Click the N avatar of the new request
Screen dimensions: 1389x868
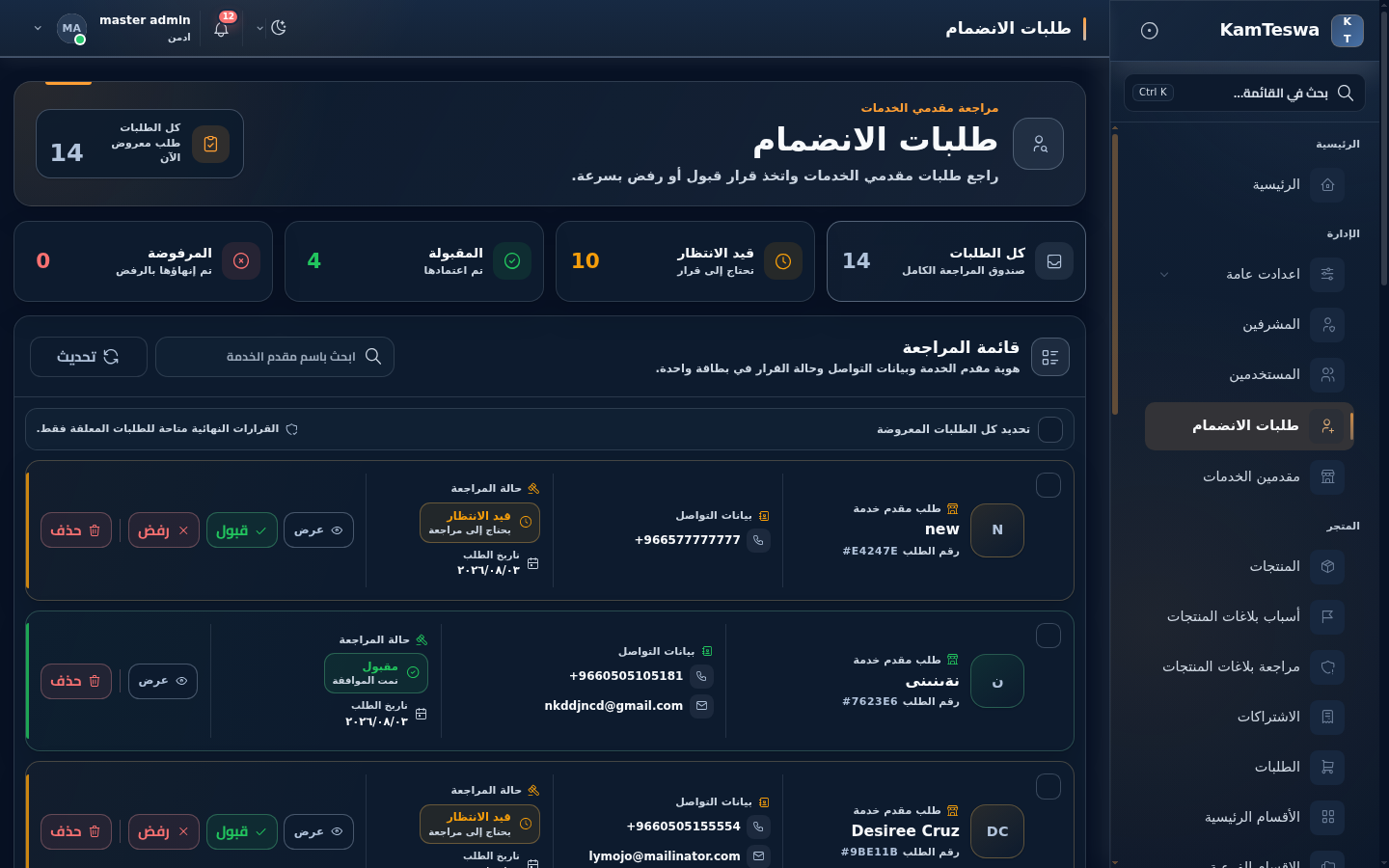coord(997,530)
